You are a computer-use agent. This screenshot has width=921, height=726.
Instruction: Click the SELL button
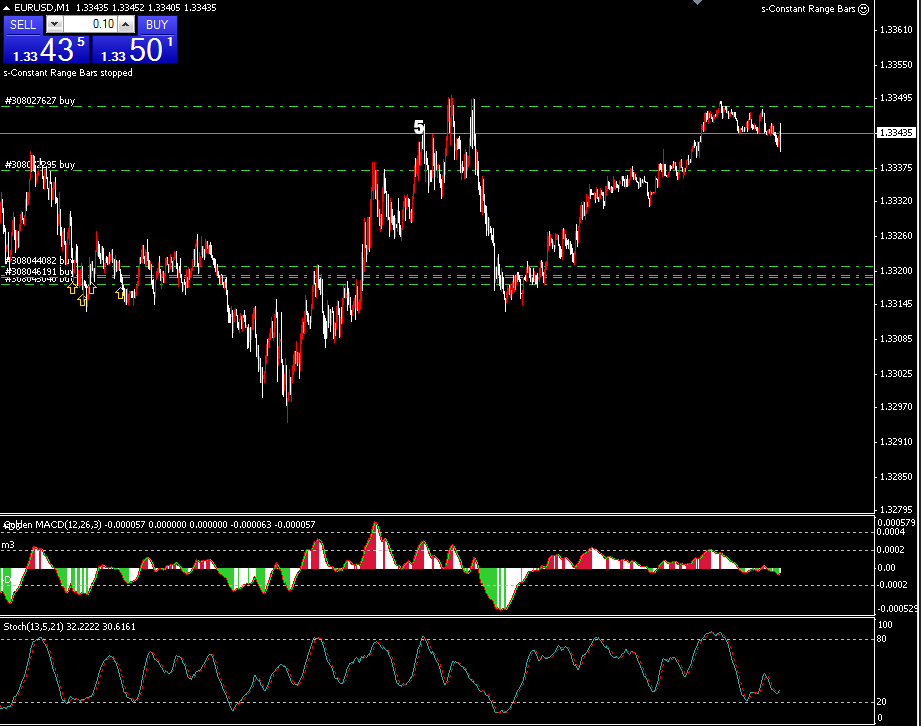coord(23,25)
